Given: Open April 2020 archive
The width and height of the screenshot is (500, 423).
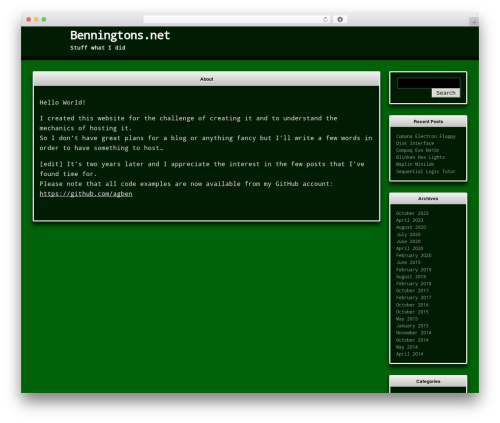Looking at the screenshot, I should tap(409, 248).
